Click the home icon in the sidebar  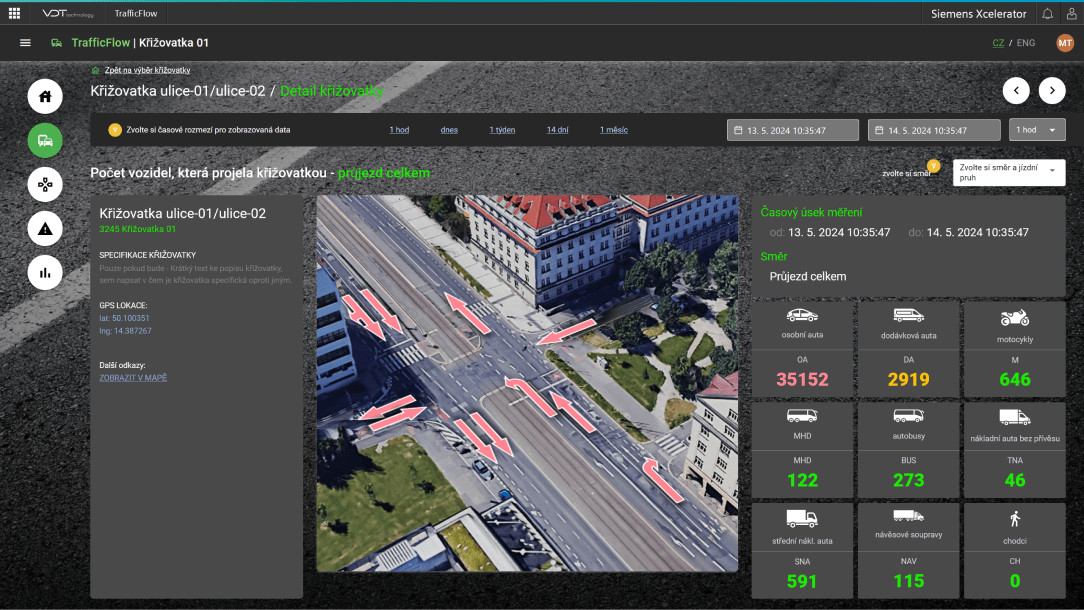[45, 96]
